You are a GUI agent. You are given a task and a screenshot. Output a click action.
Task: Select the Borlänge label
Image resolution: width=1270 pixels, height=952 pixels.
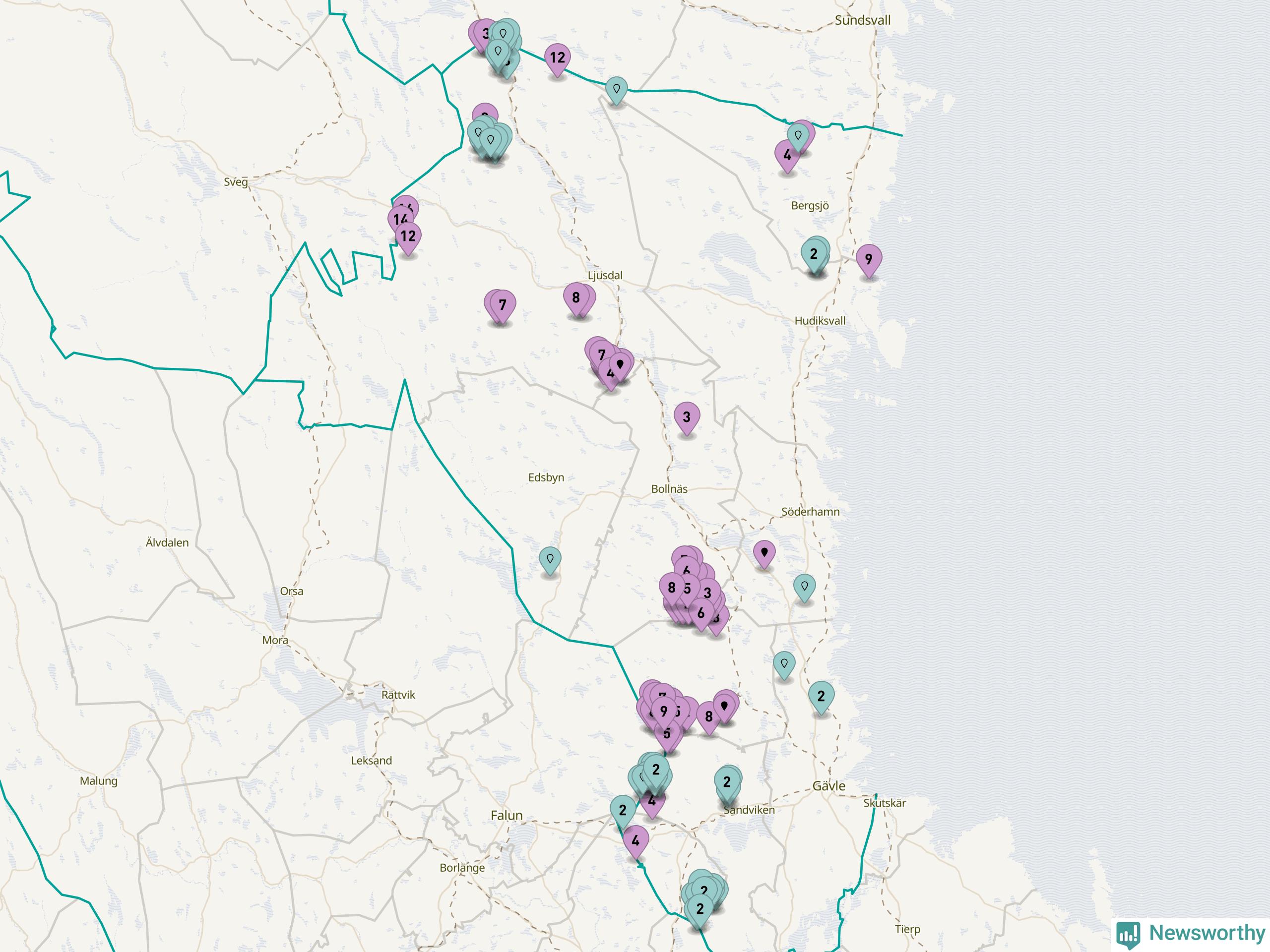(x=462, y=868)
